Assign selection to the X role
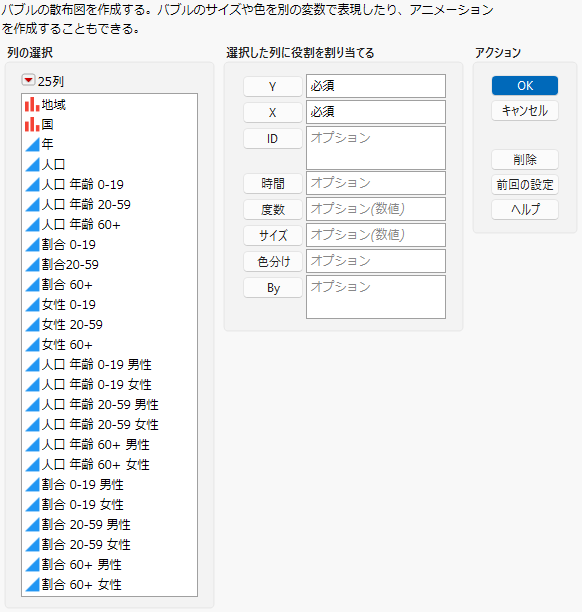This screenshot has height=612, width=582. [x=273, y=112]
